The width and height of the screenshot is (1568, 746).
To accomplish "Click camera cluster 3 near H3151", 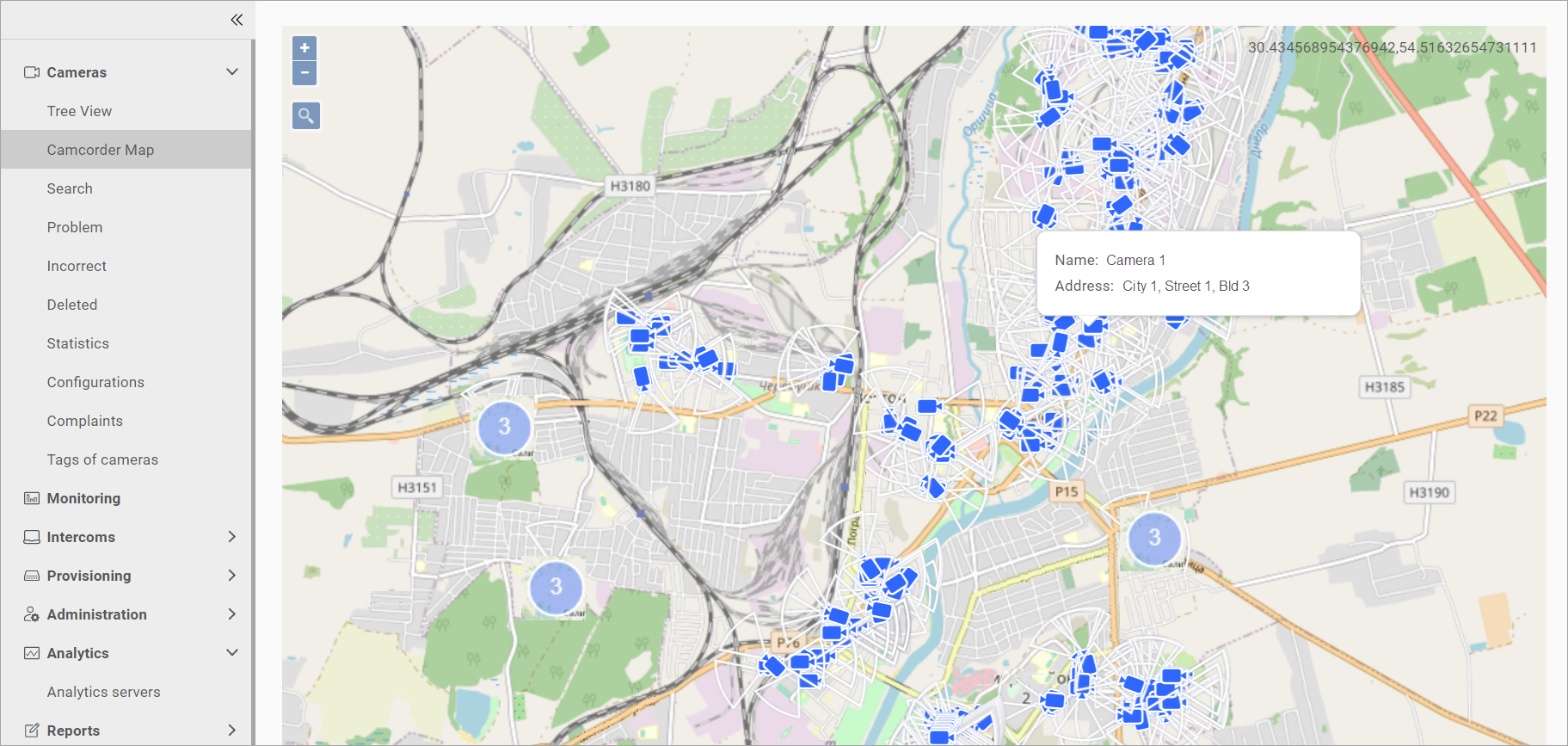I will click(x=504, y=427).
